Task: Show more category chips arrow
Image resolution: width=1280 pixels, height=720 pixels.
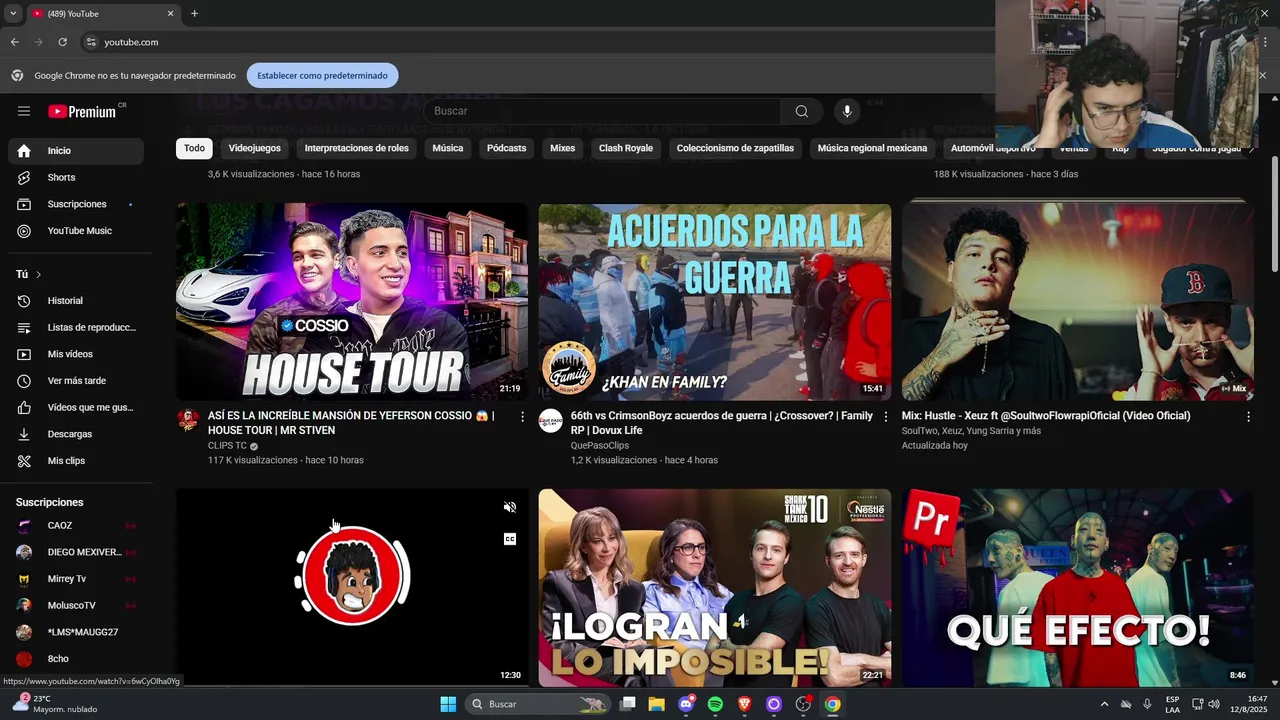Action: pyautogui.click(x=1251, y=148)
